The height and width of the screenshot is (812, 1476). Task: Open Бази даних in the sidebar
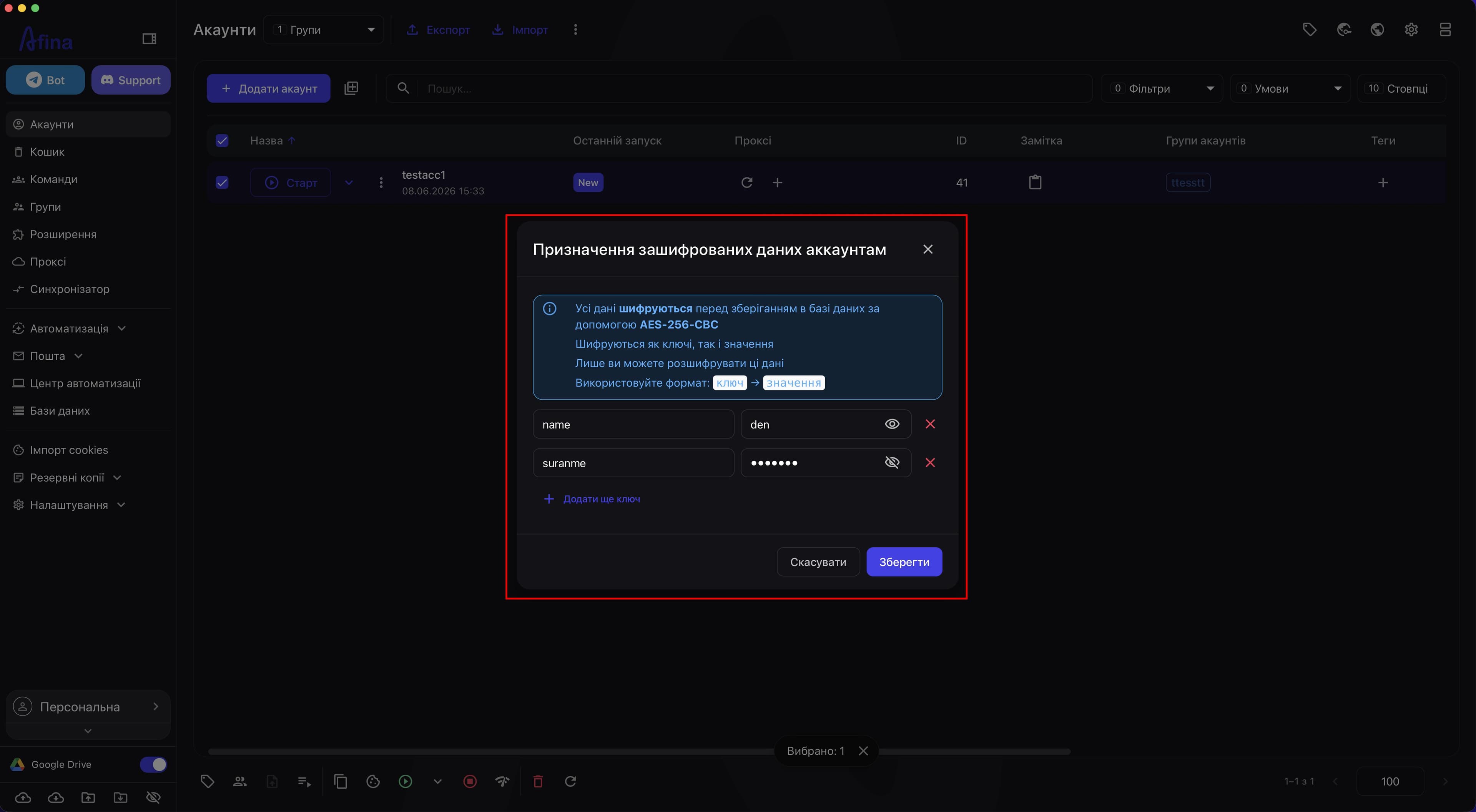coord(88,411)
